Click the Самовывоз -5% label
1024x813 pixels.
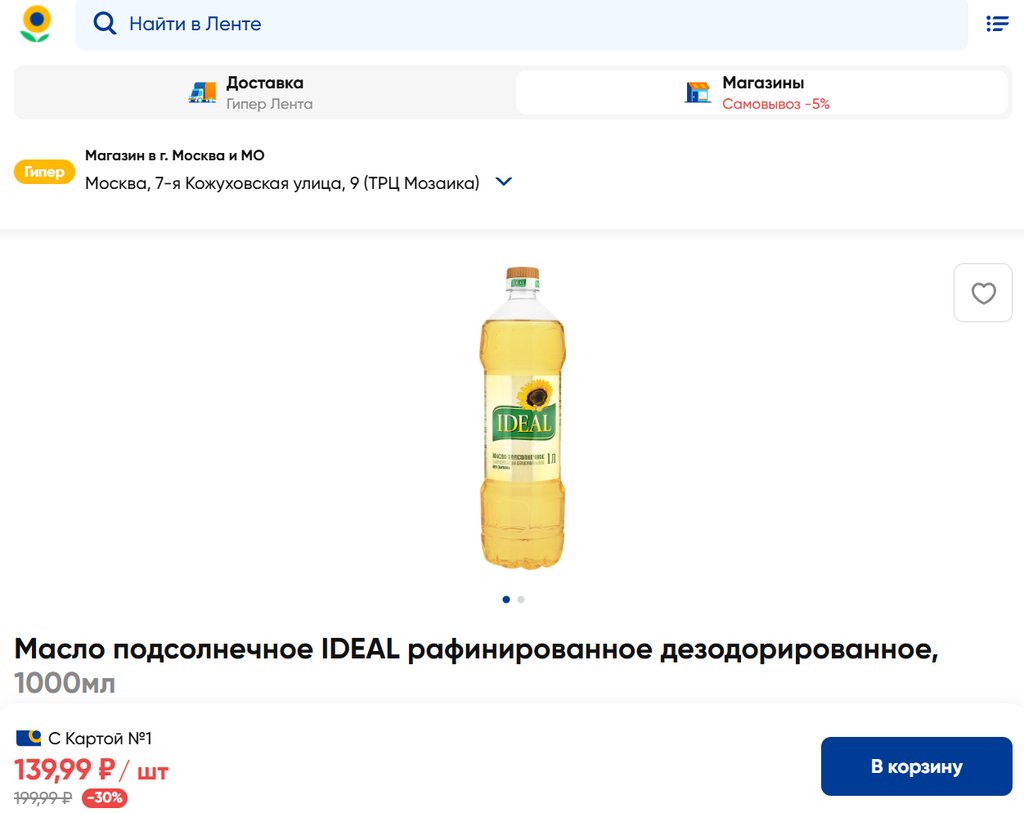tap(776, 104)
